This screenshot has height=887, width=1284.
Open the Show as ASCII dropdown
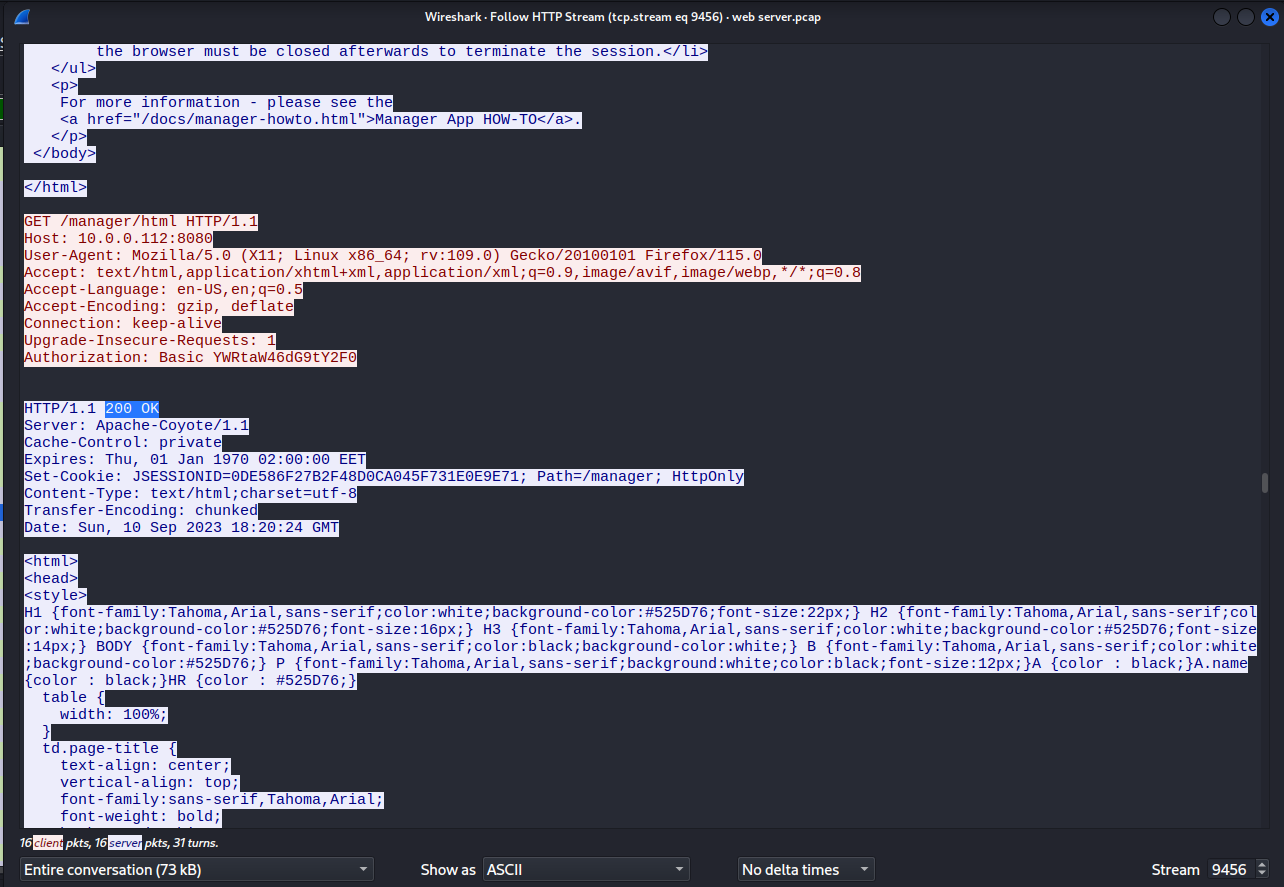tap(587, 869)
